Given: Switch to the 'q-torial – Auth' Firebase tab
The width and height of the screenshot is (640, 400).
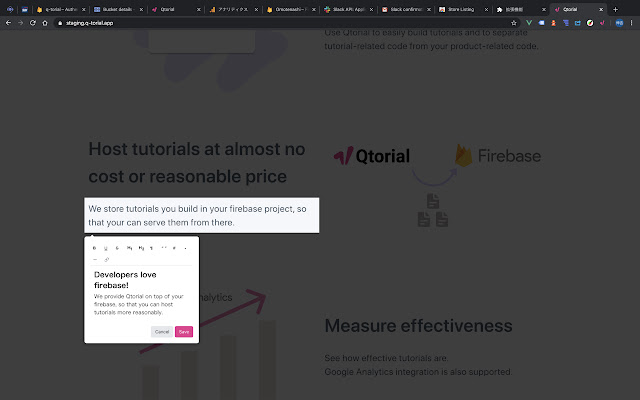Looking at the screenshot, I should pyautogui.click(x=61, y=9).
